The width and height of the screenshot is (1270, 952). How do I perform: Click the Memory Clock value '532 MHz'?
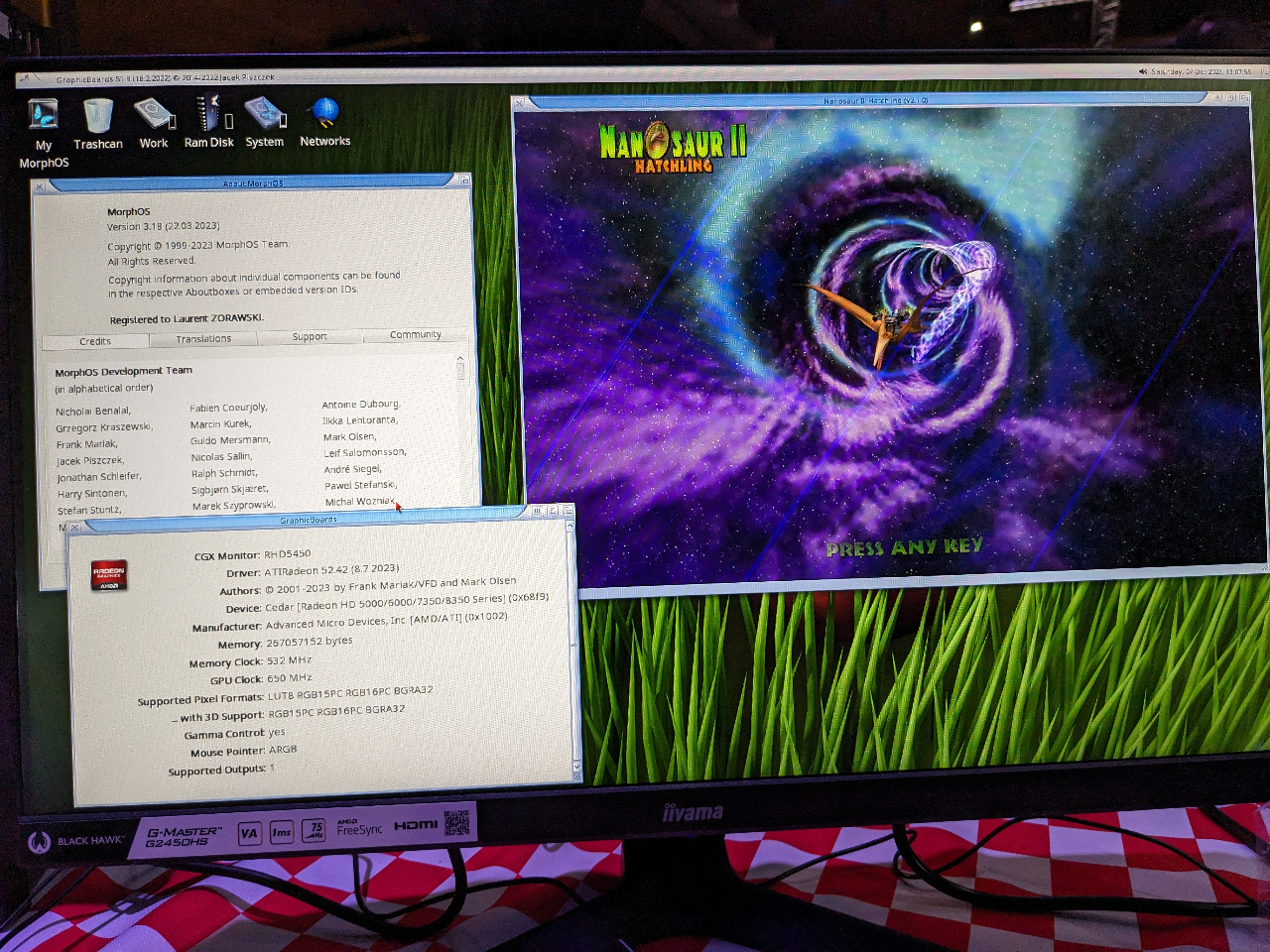pos(289,660)
